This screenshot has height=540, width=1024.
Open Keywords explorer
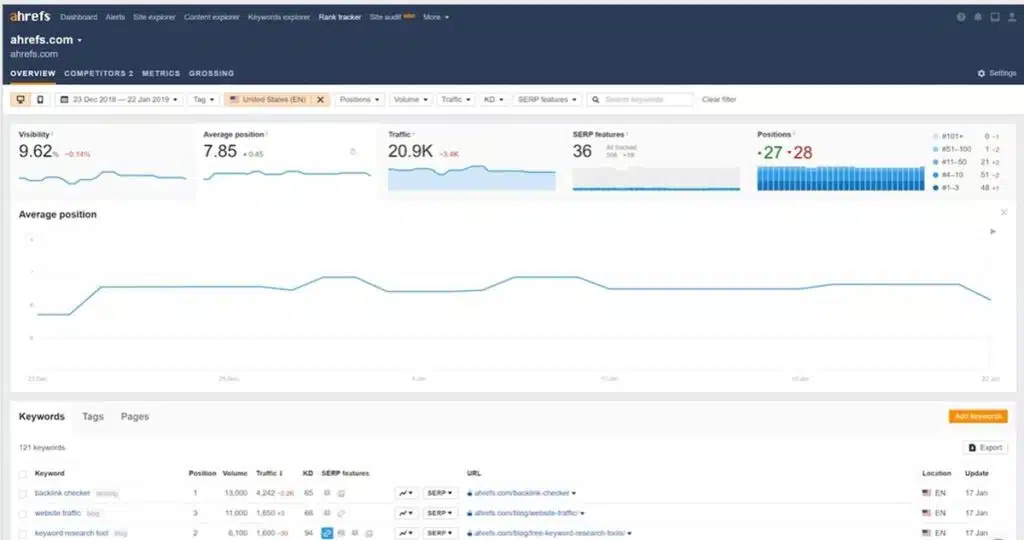pos(279,17)
